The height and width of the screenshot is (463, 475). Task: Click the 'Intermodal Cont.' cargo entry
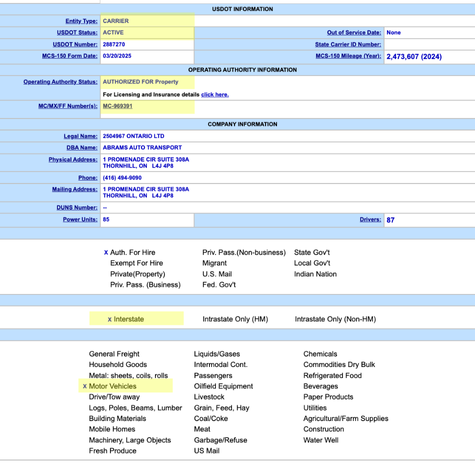tap(221, 365)
